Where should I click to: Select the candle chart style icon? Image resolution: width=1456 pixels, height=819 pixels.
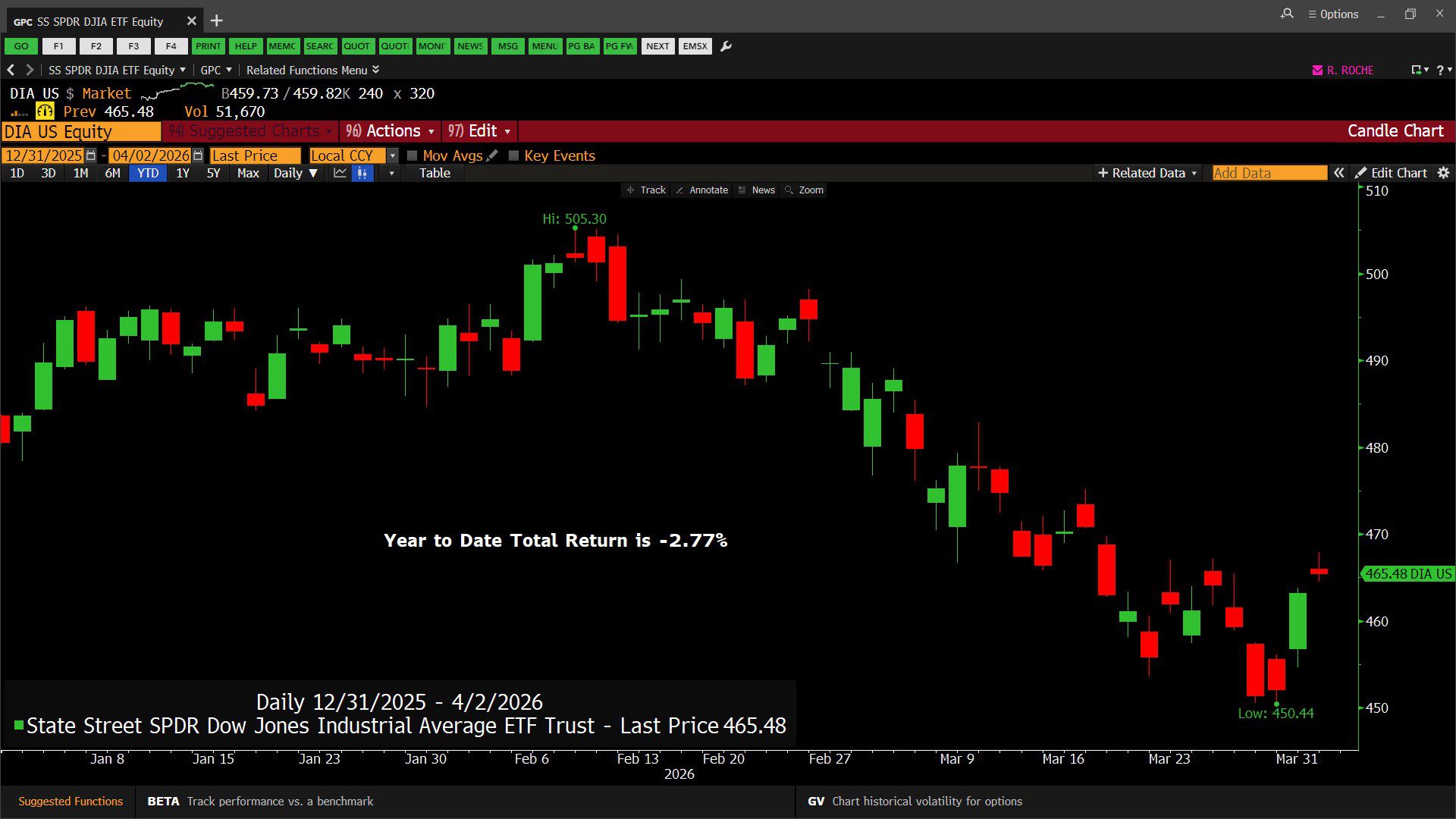pos(362,173)
